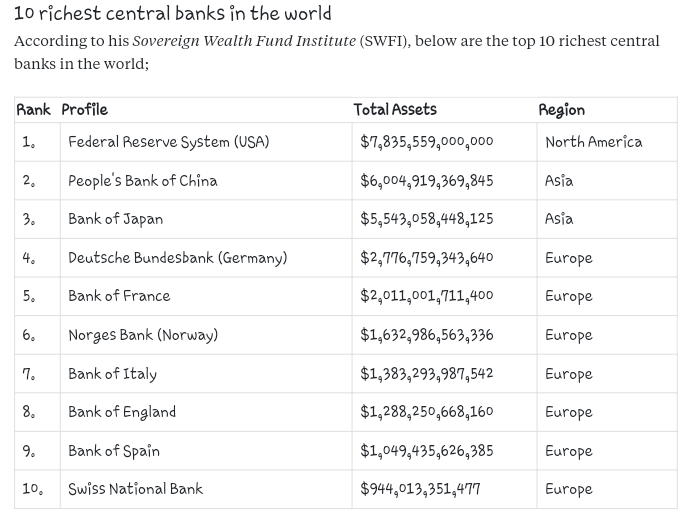Select the Norges Bank (Norway) entry
The width and height of the screenshot is (688, 511).
(x=143, y=335)
